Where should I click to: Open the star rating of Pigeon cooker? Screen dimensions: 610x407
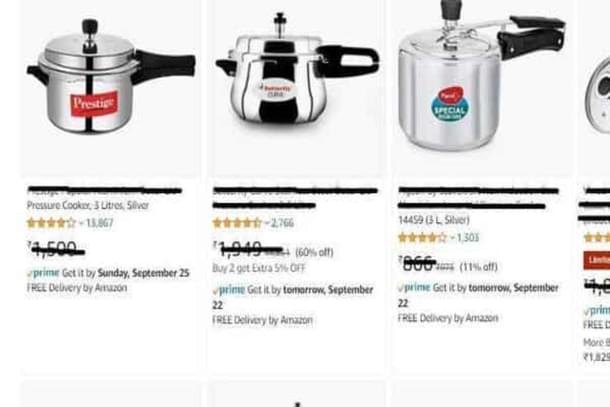[422, 237]
